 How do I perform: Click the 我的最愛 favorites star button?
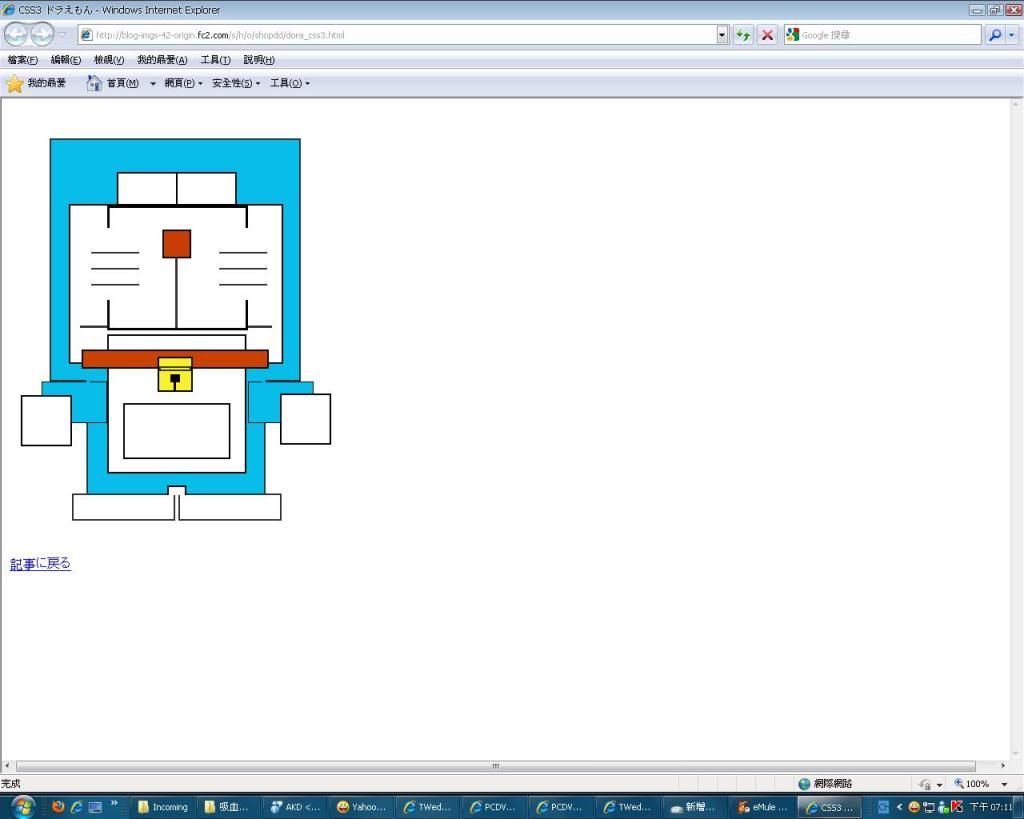(x=36, y=84)
